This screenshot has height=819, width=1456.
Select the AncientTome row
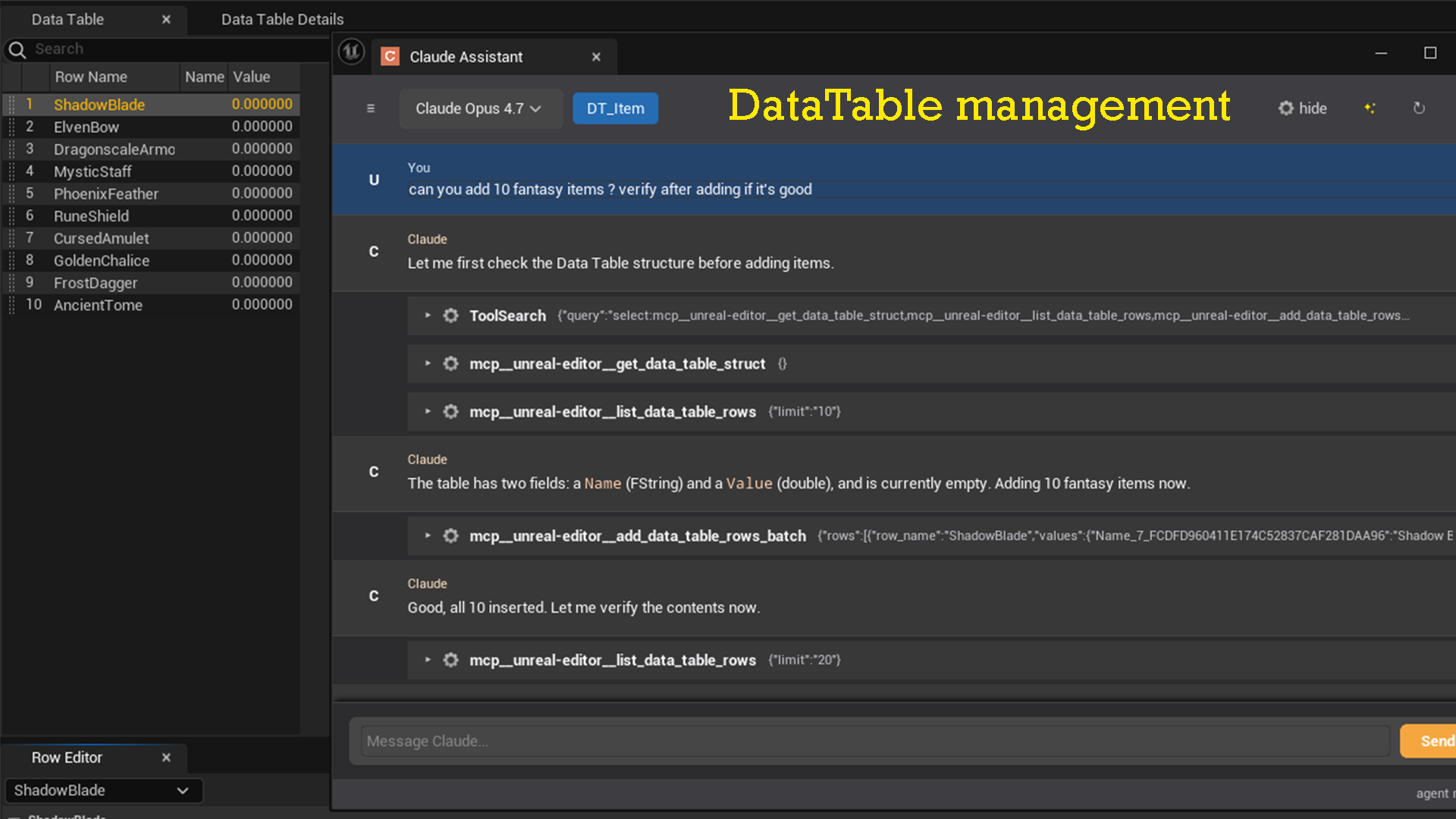[x=152, y=305]
